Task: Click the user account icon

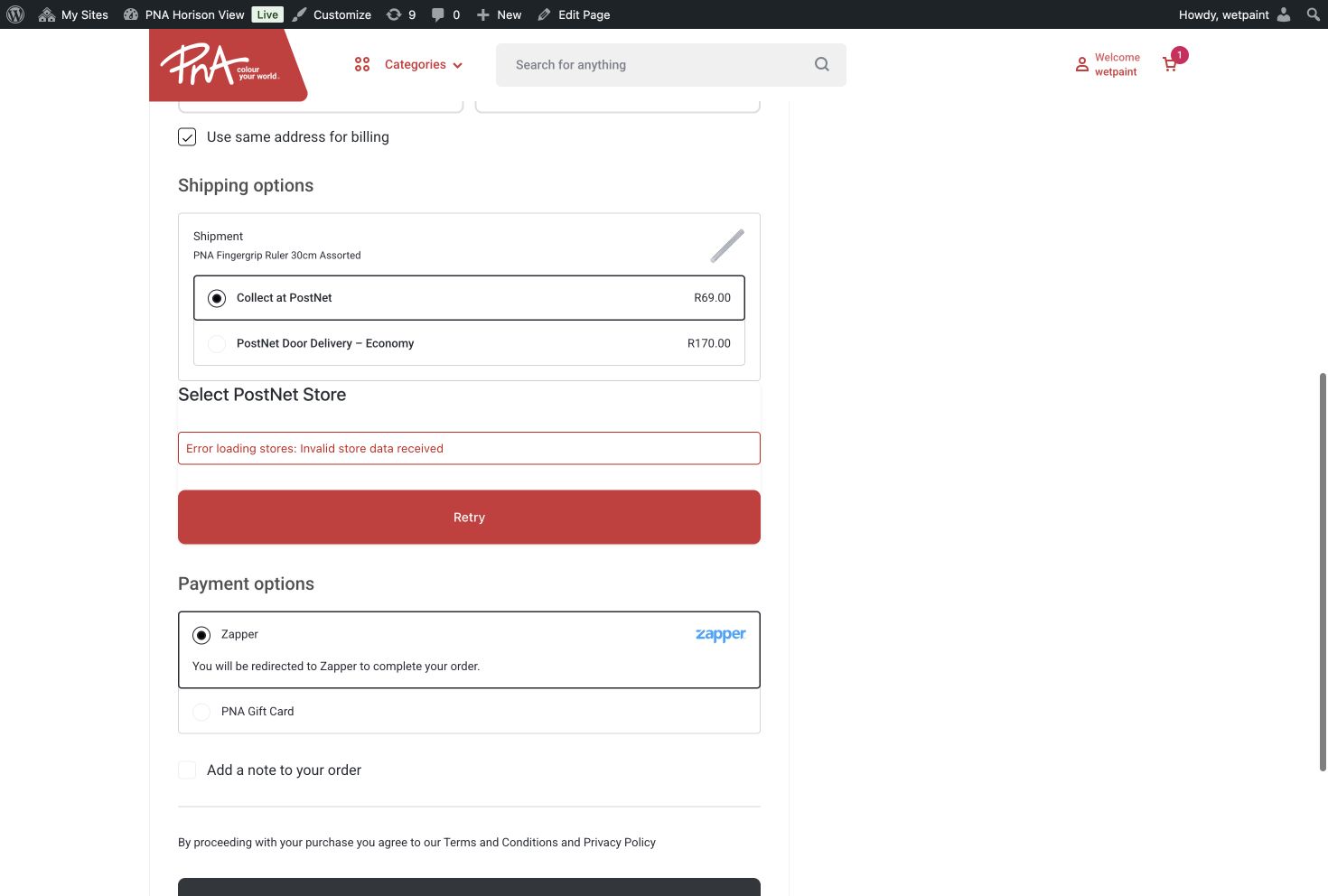Action: click(1081, 64)
